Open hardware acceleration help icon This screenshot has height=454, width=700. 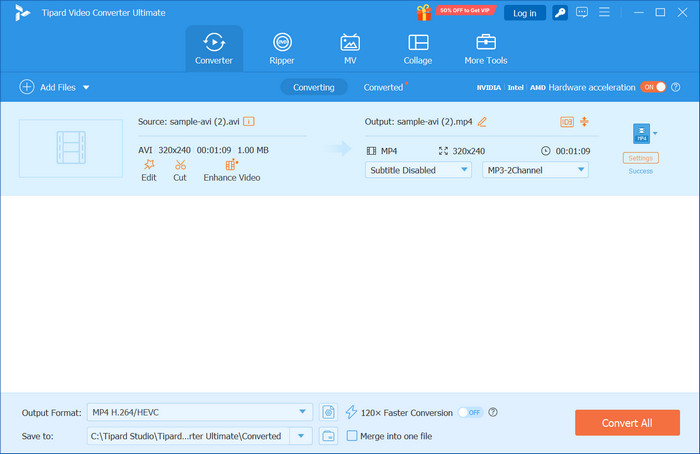coord(676,87)
